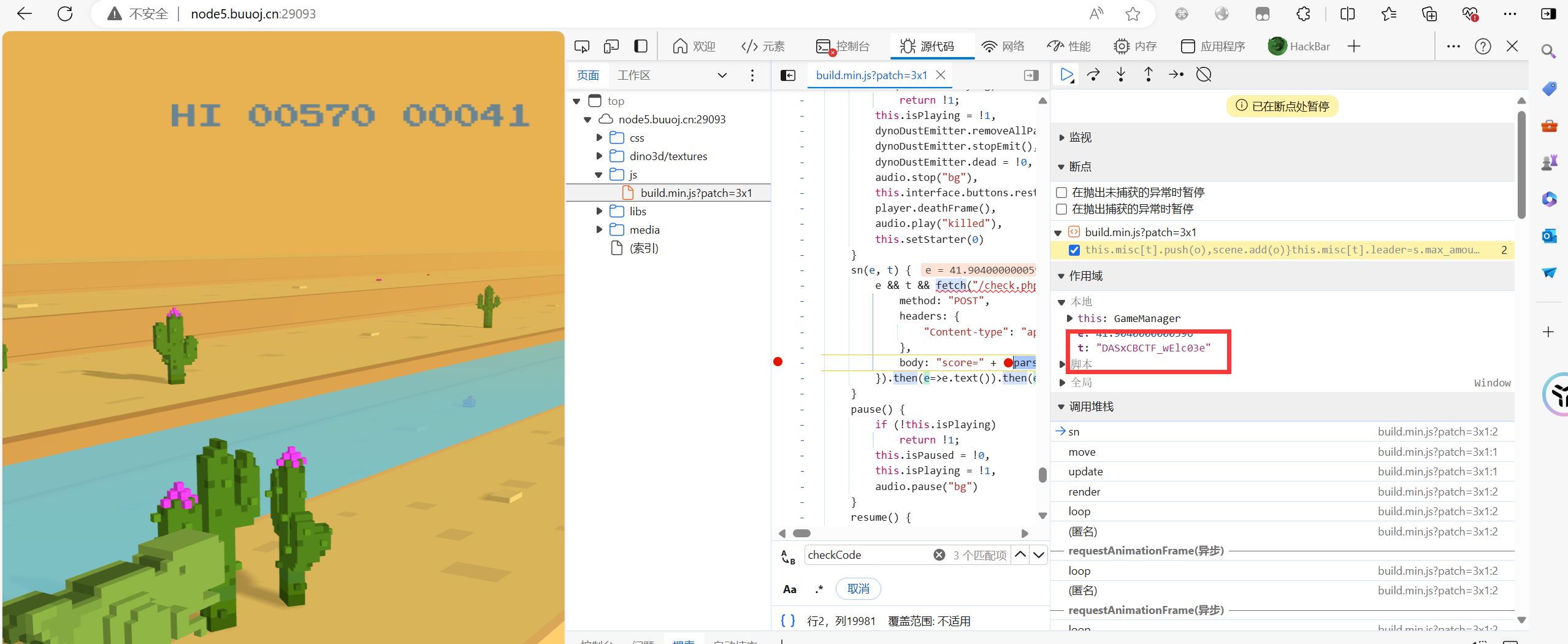Image resolution: width=1568 pixels, height=644 pixels.
Task: Click the browser back arrow
Action: pyautogui.click(x=25, y=13)
